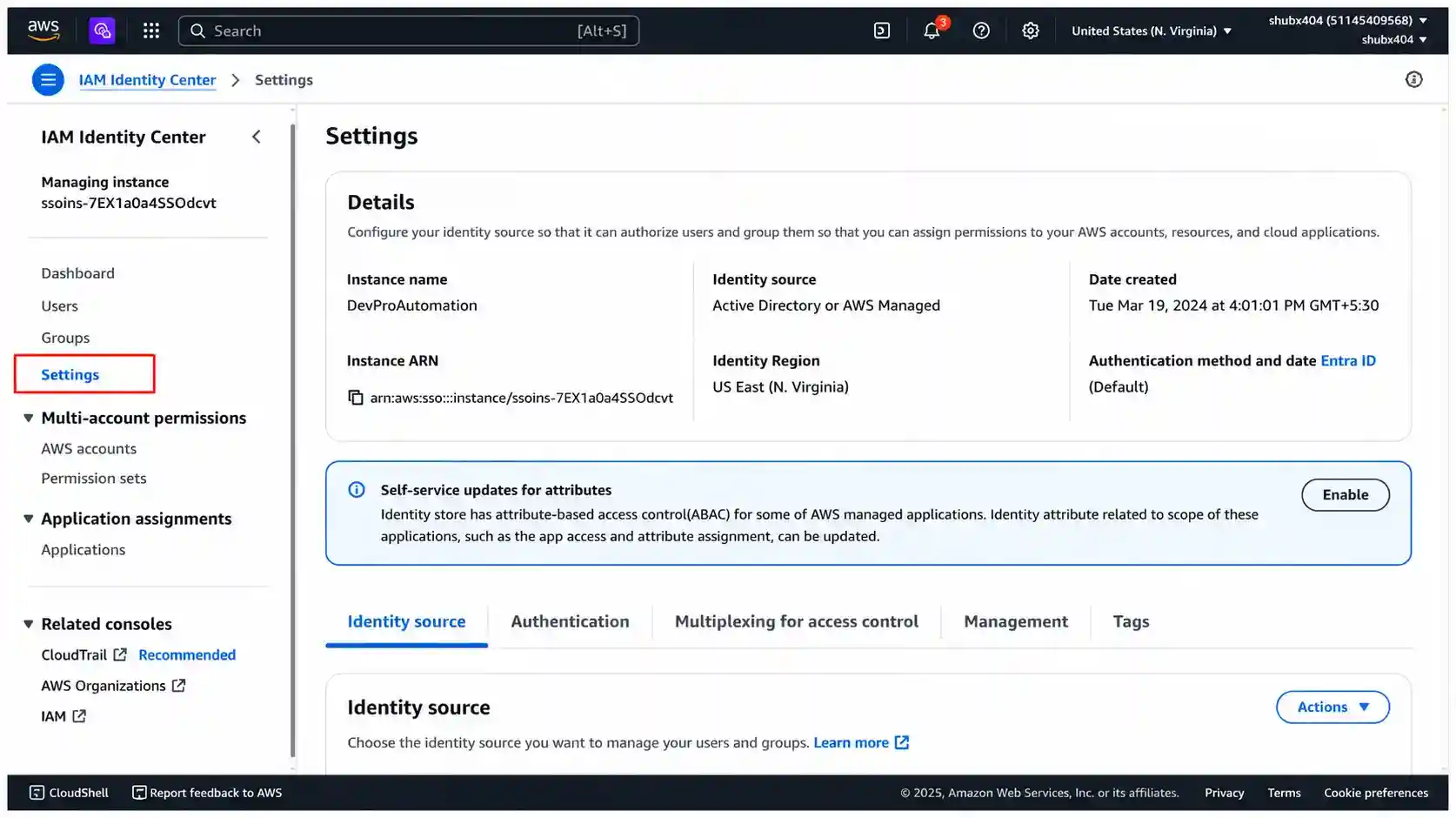The image size is (1456, 818).
Task: Click the search magnifier icon
Action: (198, 30)
